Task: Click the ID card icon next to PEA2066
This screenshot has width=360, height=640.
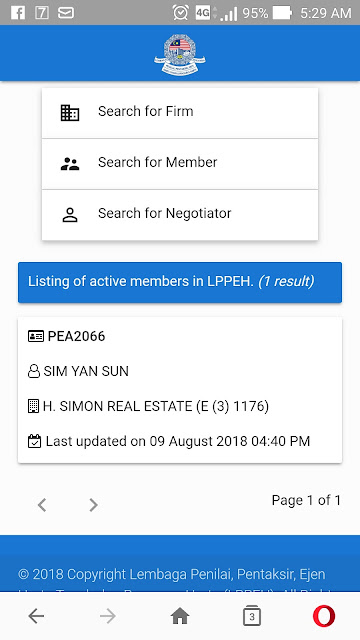Action: (36, 336)
